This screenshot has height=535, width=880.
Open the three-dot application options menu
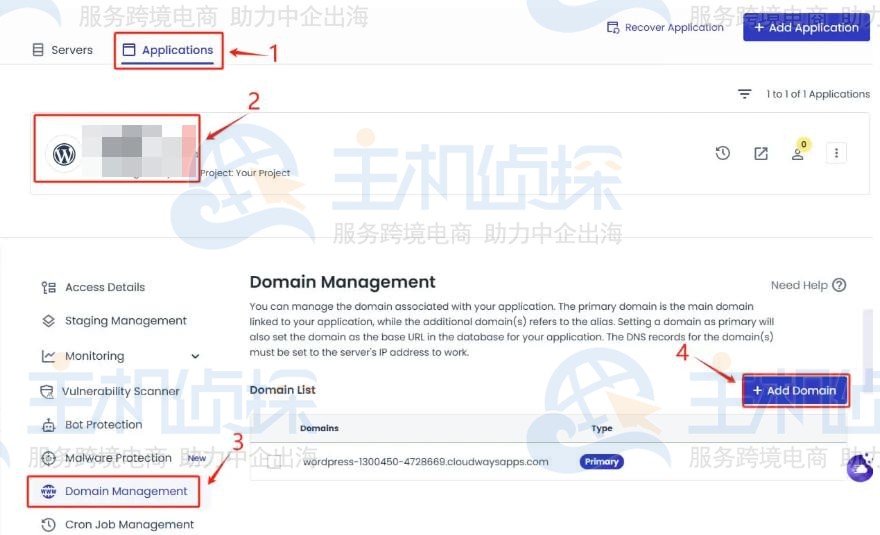(x=836, y=153)
